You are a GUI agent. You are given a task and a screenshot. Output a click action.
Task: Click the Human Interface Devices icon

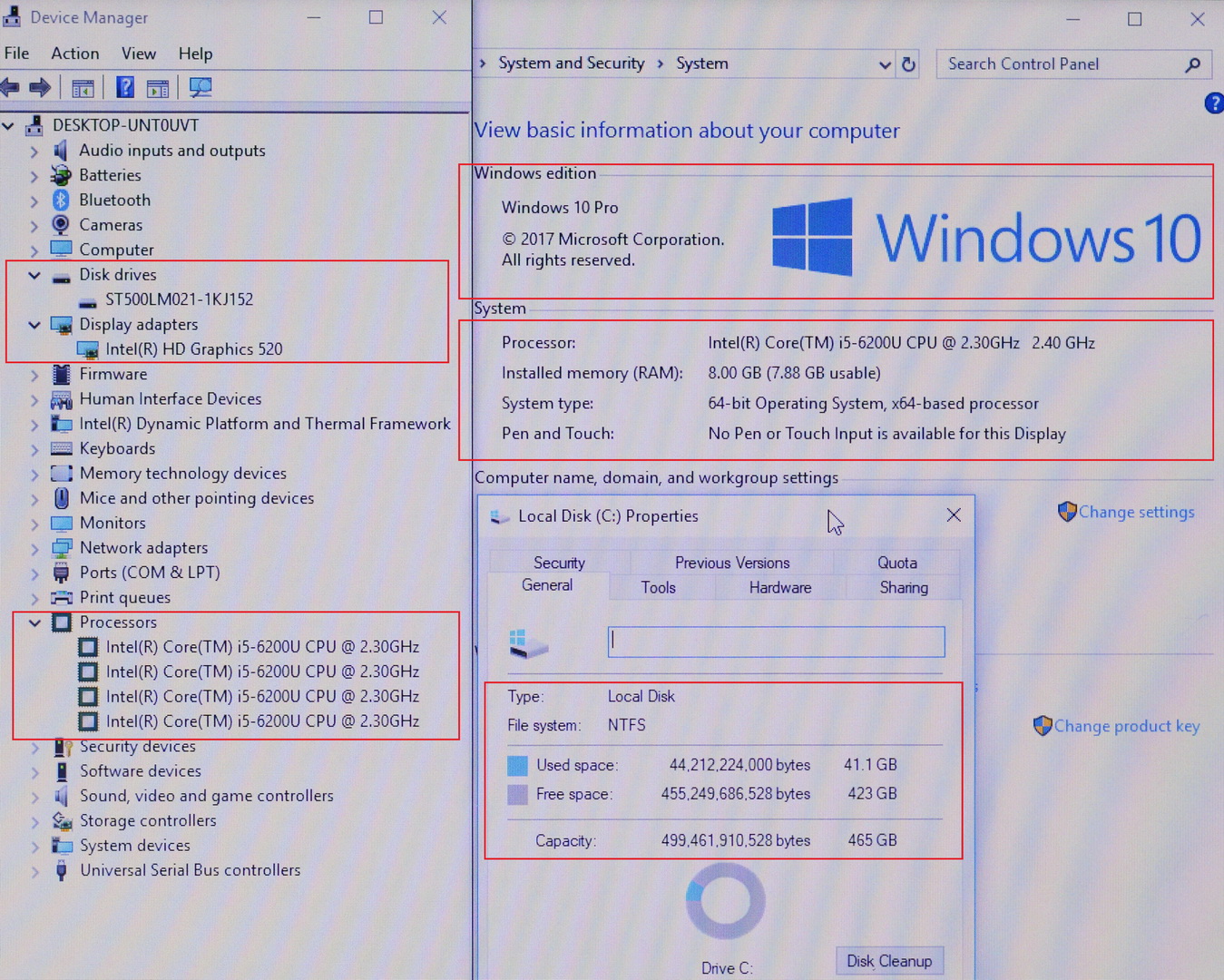point(62,398)
